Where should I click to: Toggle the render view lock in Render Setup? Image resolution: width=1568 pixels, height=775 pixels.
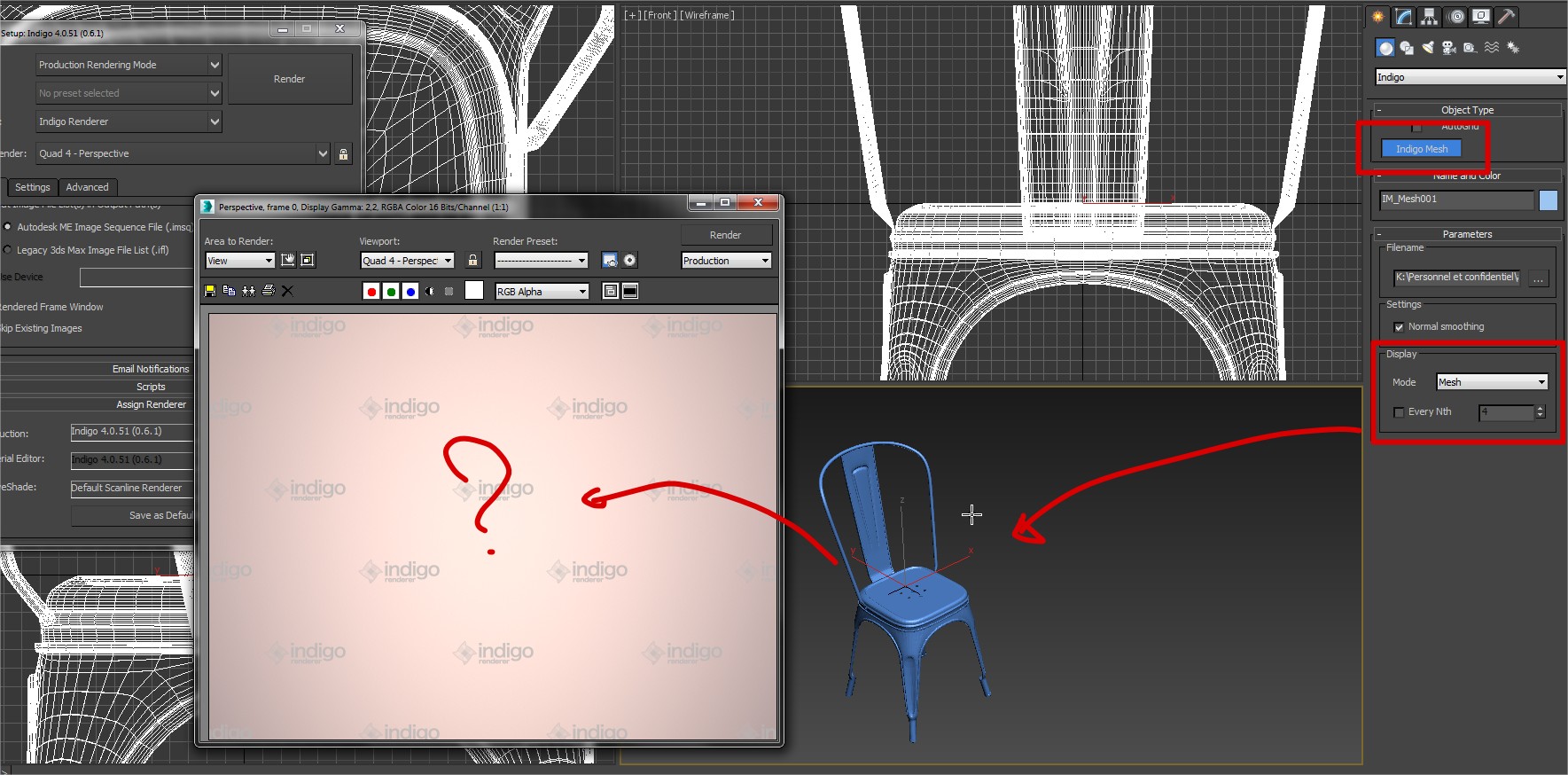(x=344, y=153)
